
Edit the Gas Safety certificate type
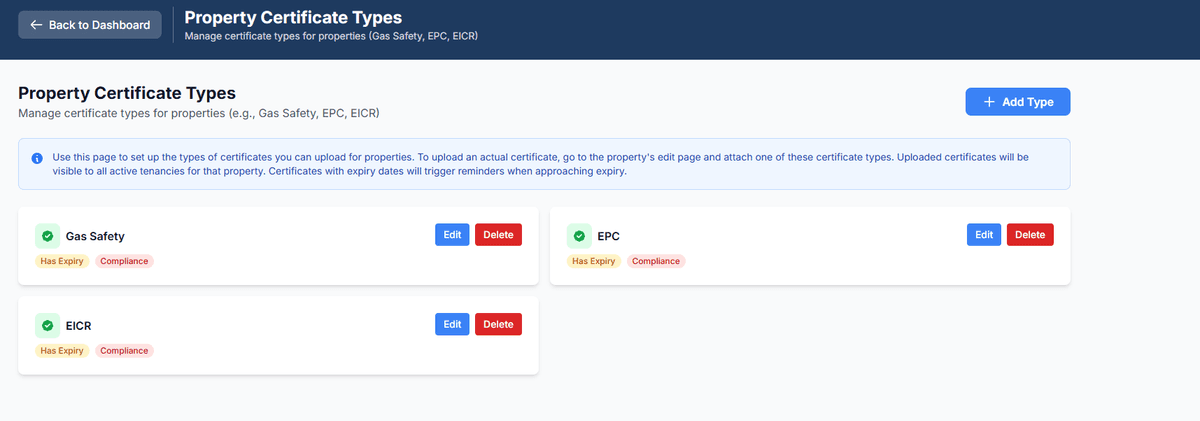[x=452, y=235]
